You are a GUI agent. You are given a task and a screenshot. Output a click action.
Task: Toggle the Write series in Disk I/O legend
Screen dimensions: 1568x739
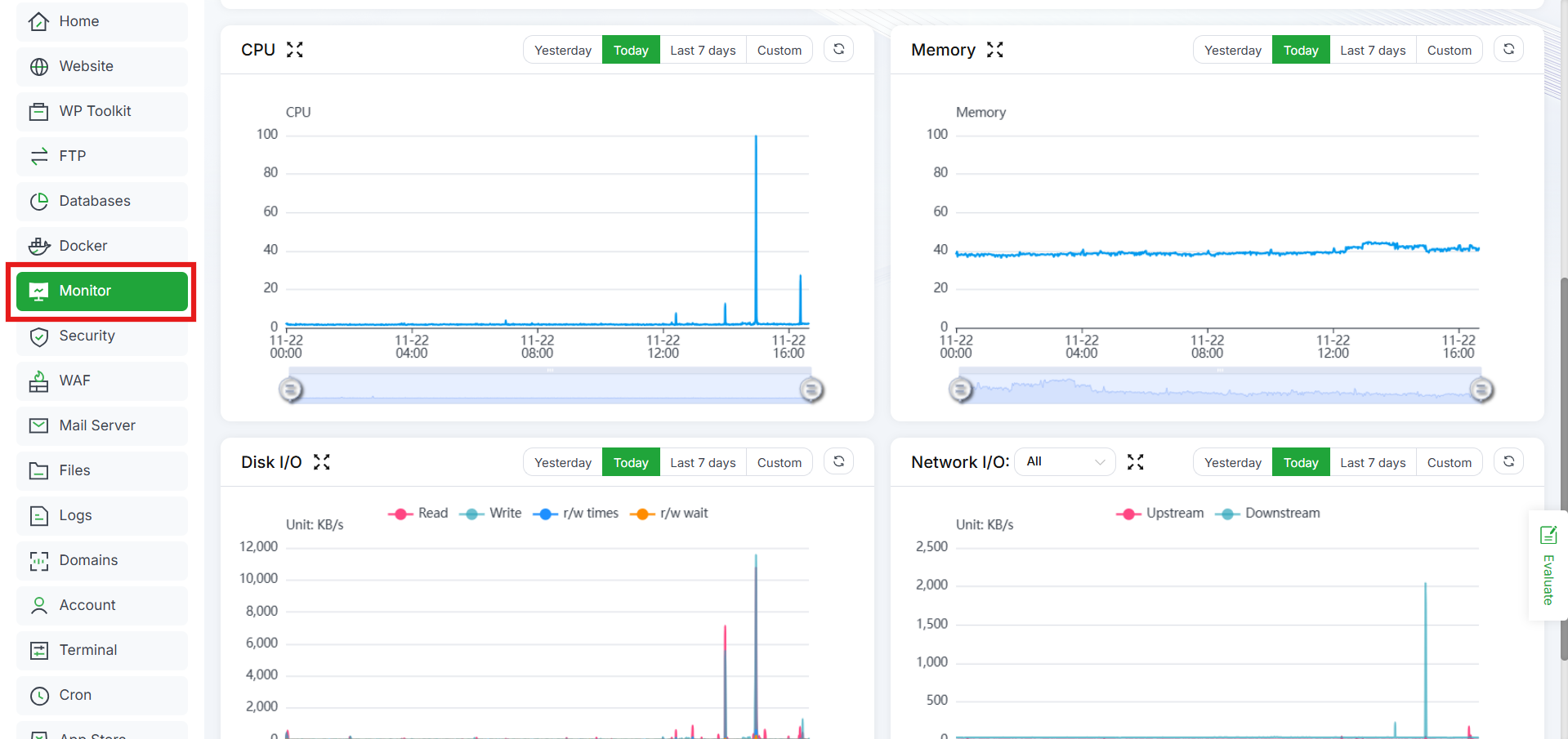click(x=490, y=514)
